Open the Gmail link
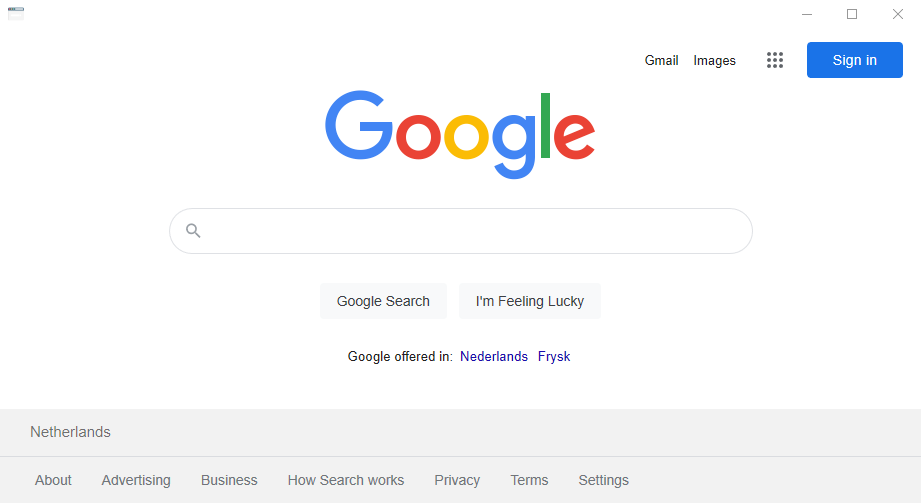 [661, 61]
